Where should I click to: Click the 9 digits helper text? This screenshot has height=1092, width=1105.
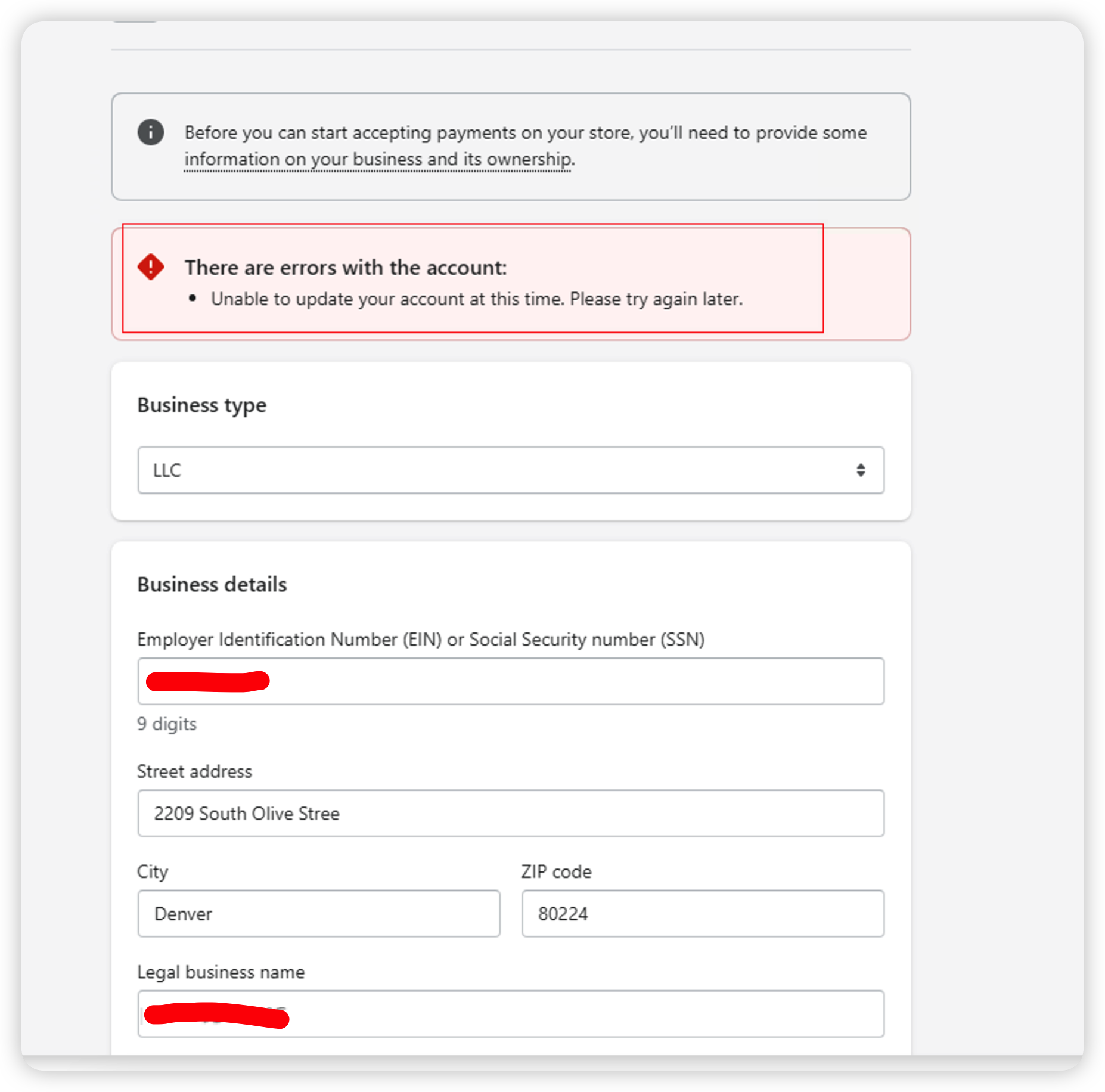[166, 724]
